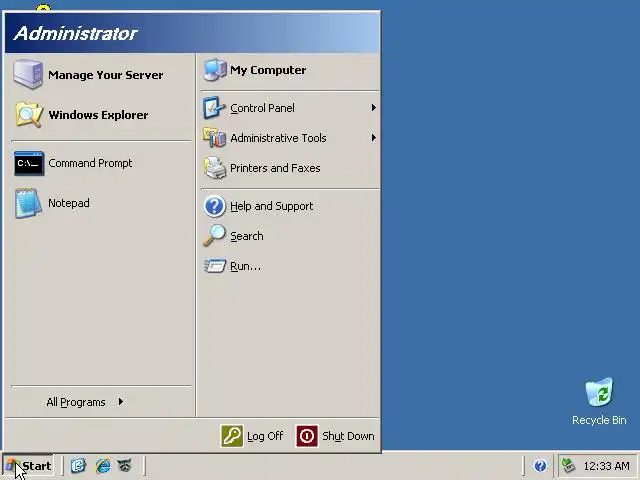The image size is (640, 480).
Task: Click the network tray icon beside the clock
Action: (x=568, y=465)
